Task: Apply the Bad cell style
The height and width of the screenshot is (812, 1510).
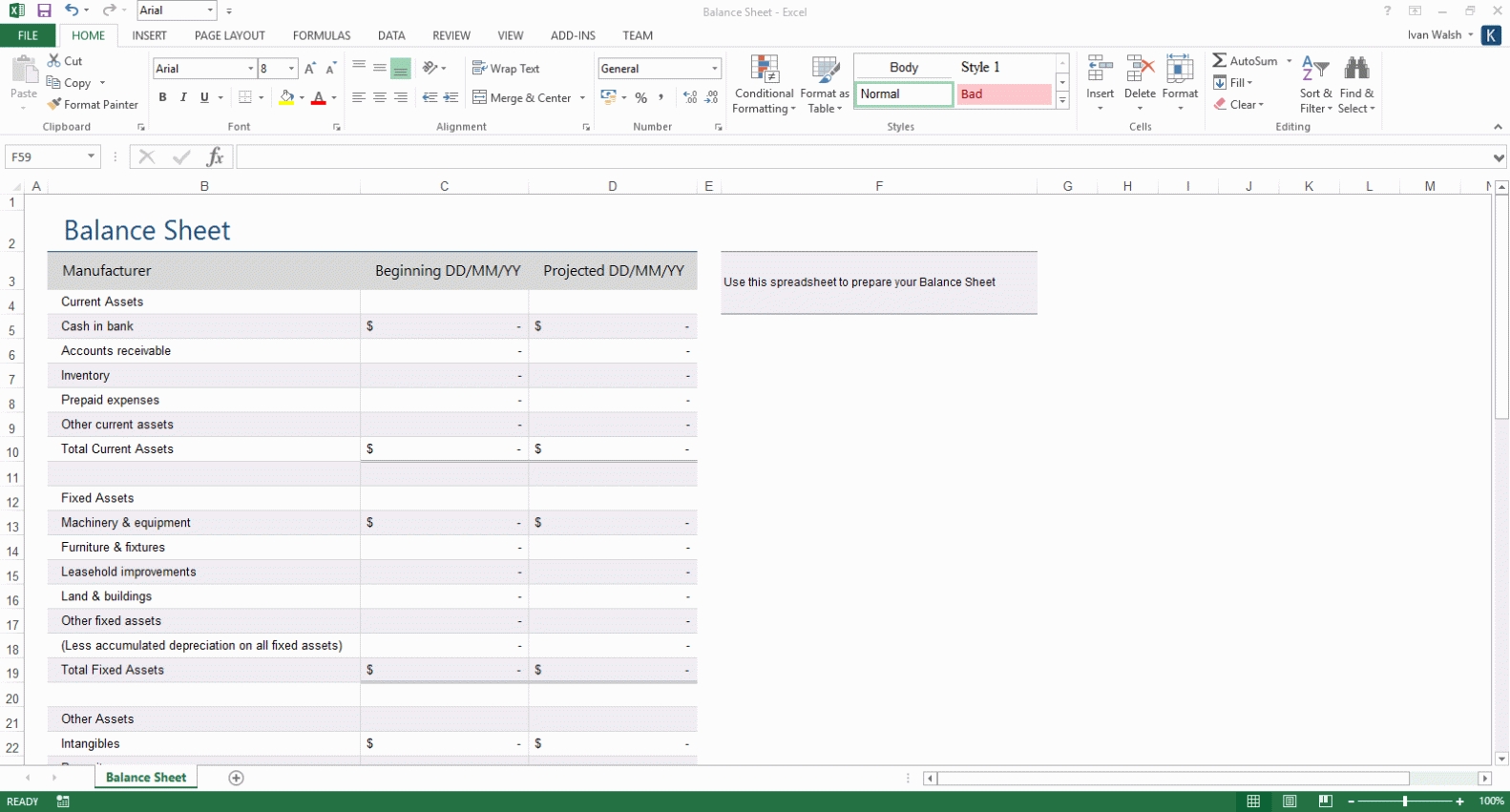Action: point(1003,94)
